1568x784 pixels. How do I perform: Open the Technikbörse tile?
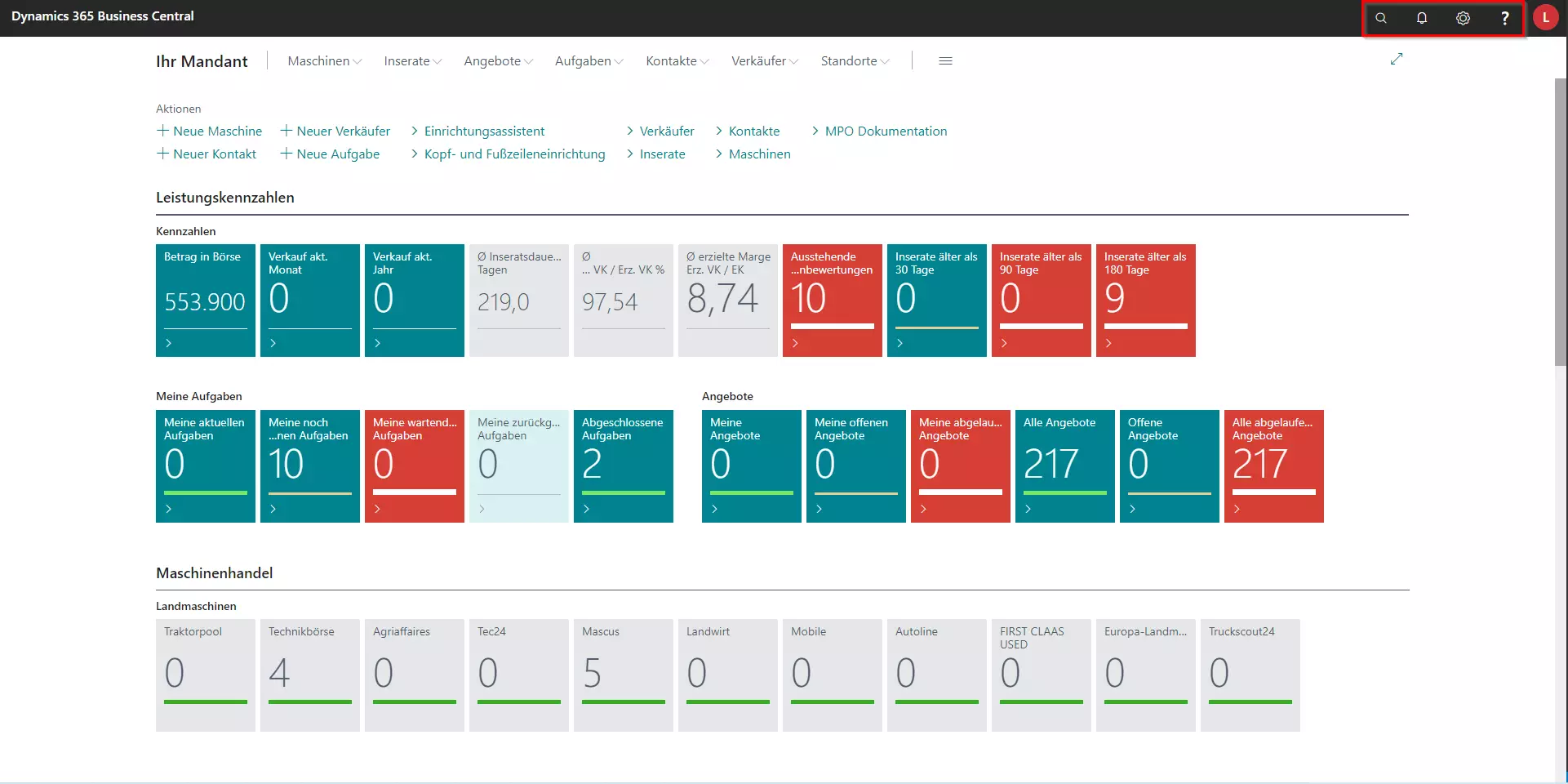click(x=309, y=675)
